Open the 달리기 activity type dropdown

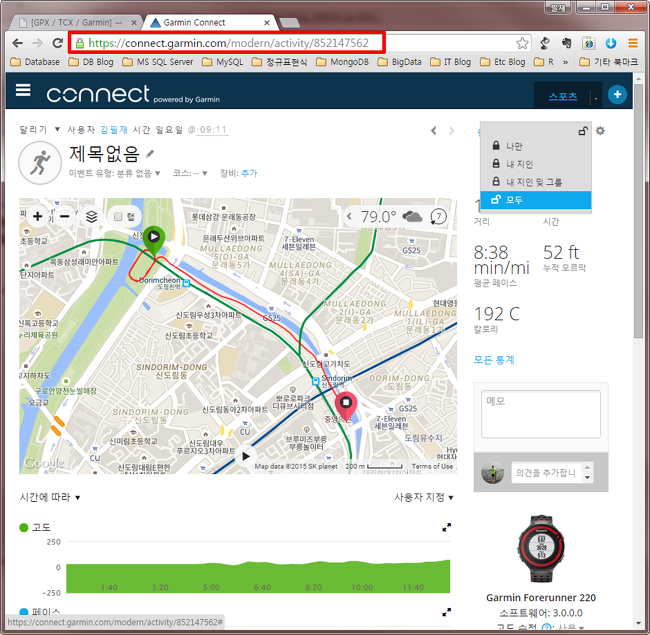58,130
